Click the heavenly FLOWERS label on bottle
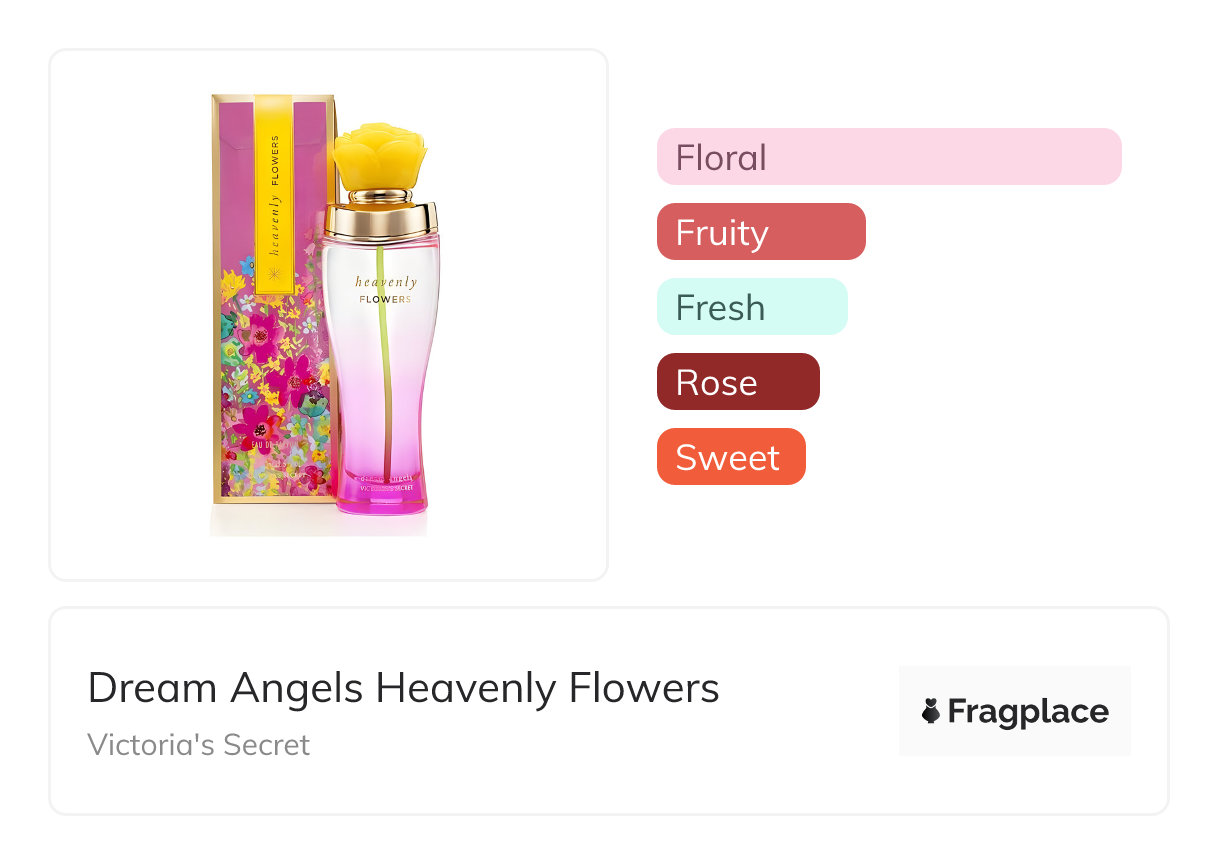1218x864 pixels. click(x=385, y=290)
